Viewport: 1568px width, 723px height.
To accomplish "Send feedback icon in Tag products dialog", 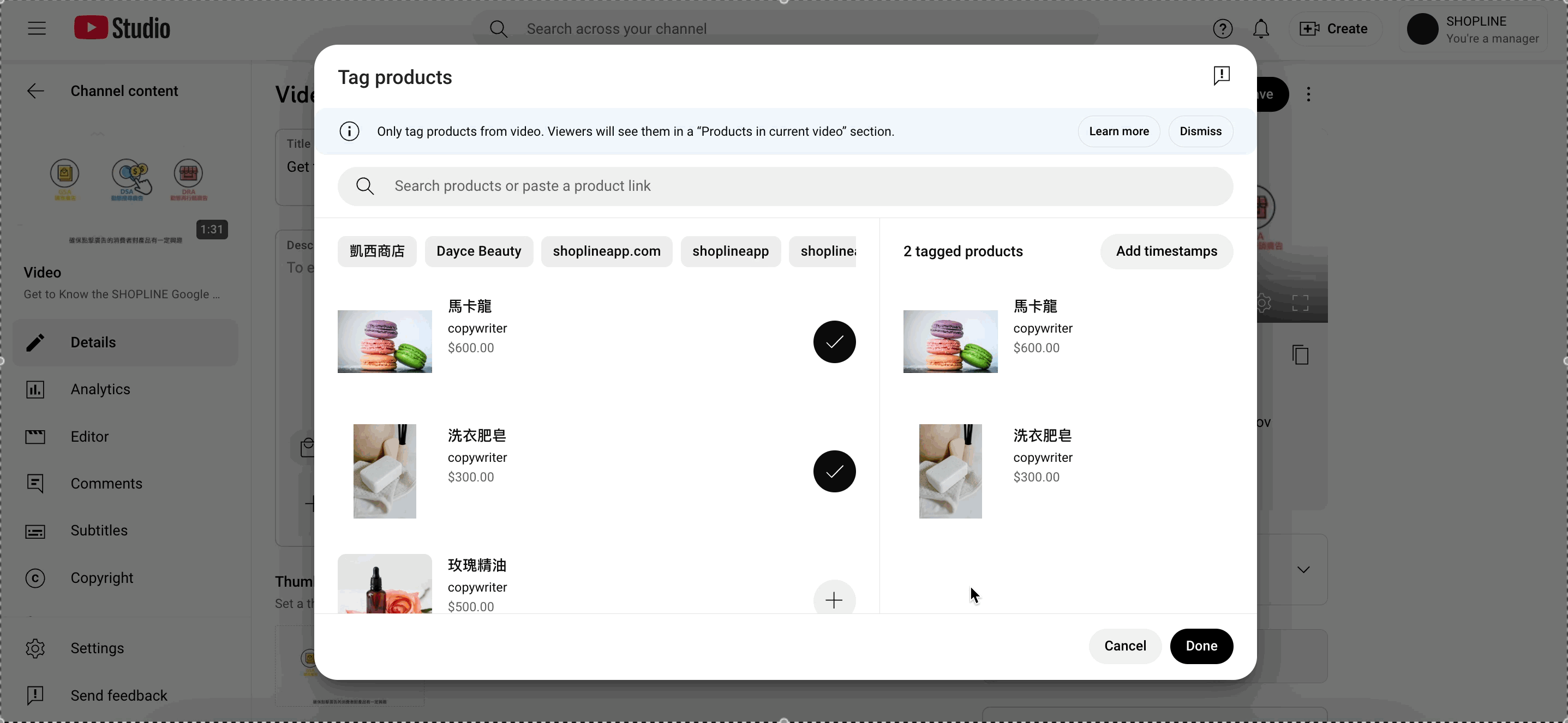I will (1221, 76).
